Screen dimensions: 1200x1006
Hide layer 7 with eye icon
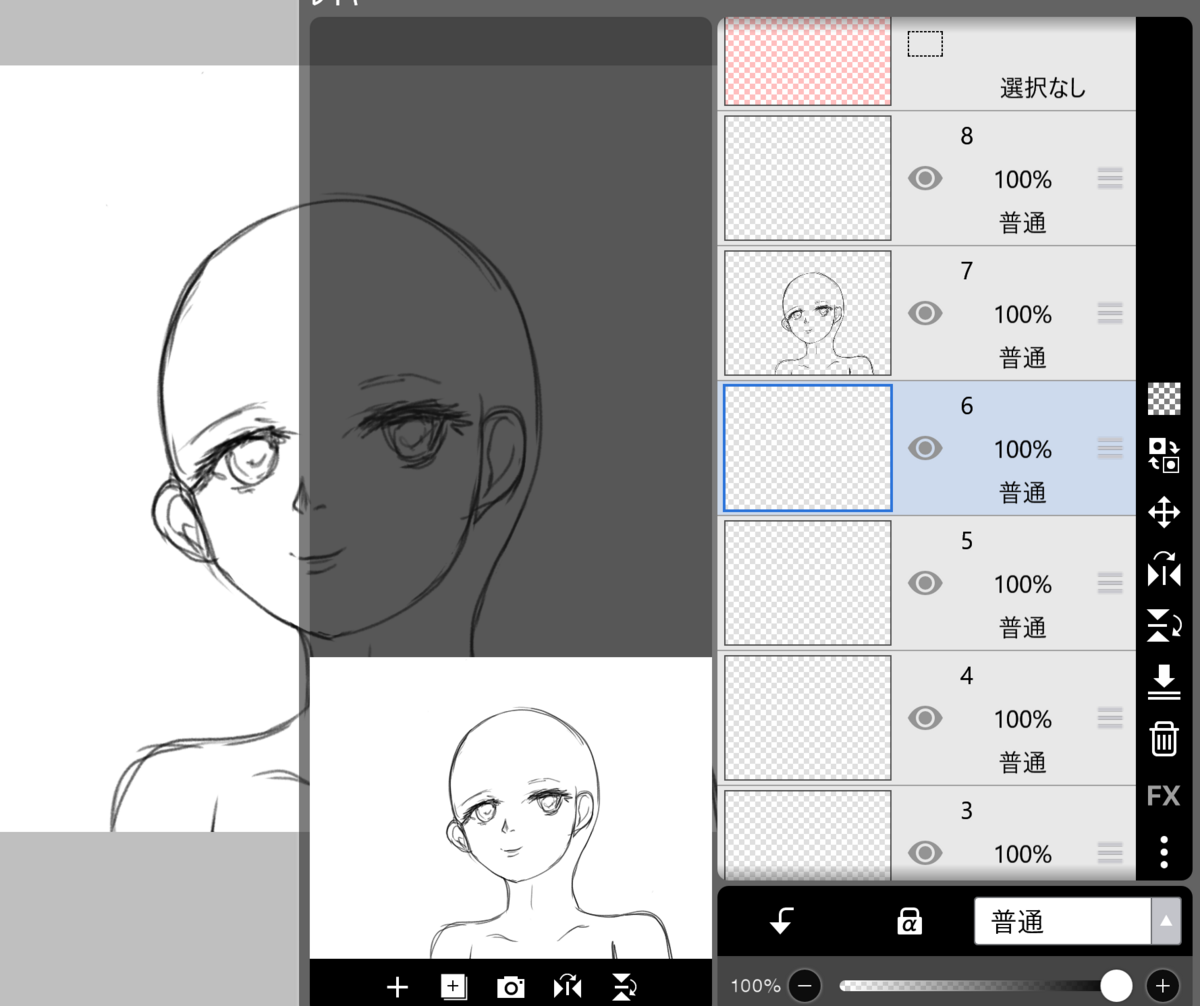926,314
